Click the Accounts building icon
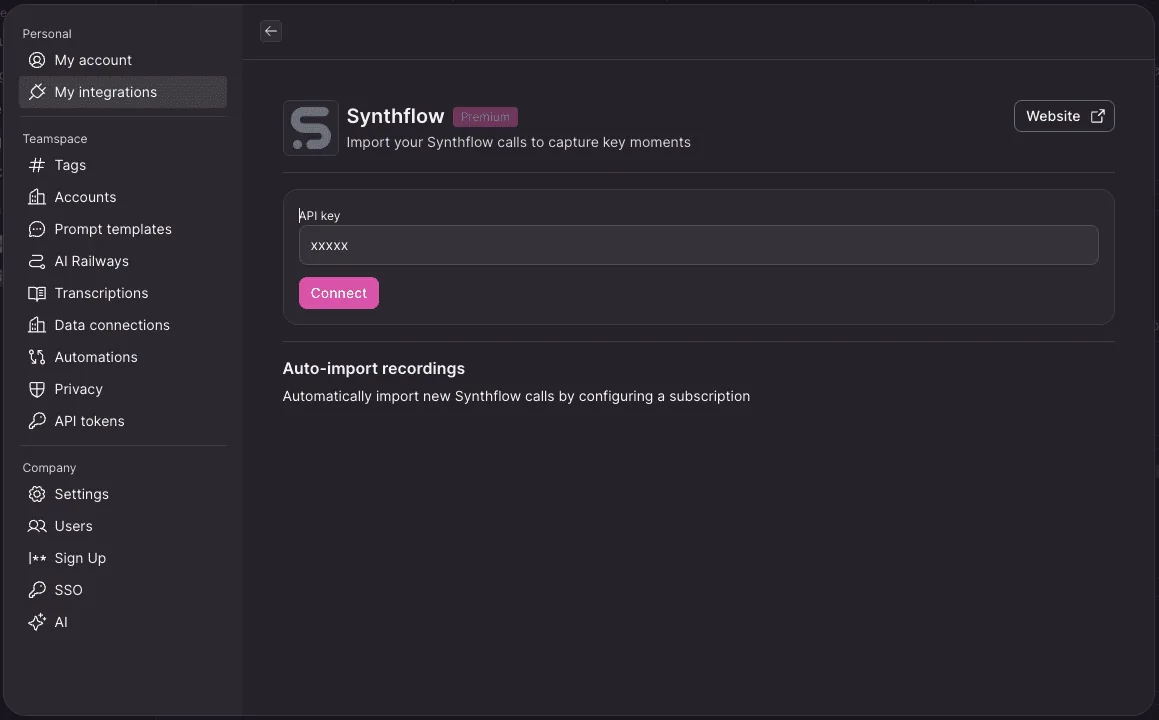 (37, 197)
